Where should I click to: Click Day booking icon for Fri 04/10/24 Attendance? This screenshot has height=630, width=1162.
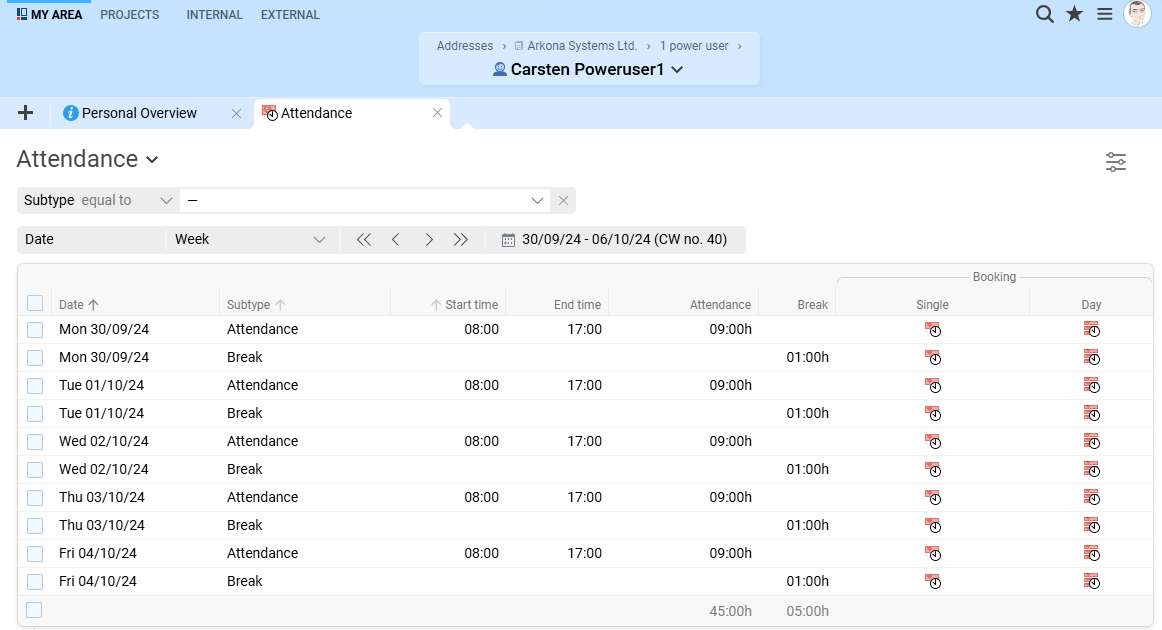tap(1092, 554)
